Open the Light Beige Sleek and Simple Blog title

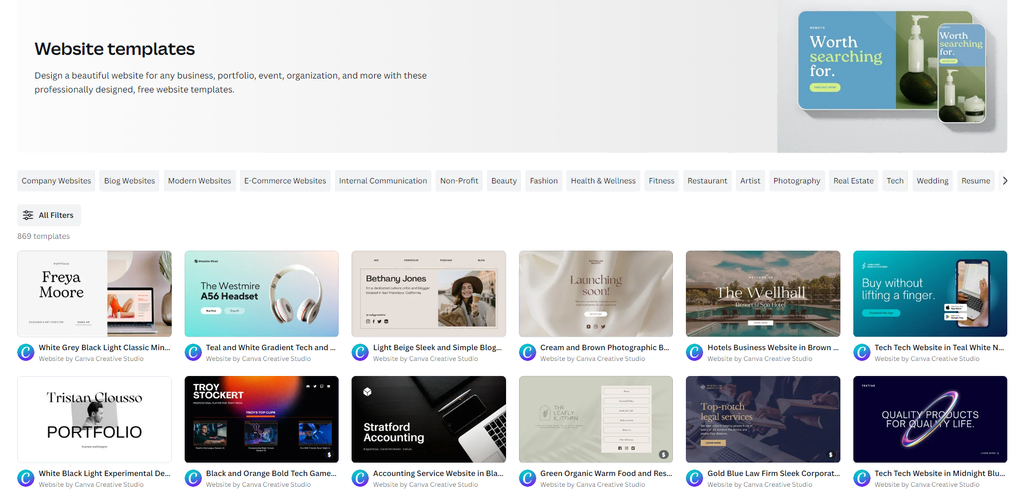tap(439, 348)
